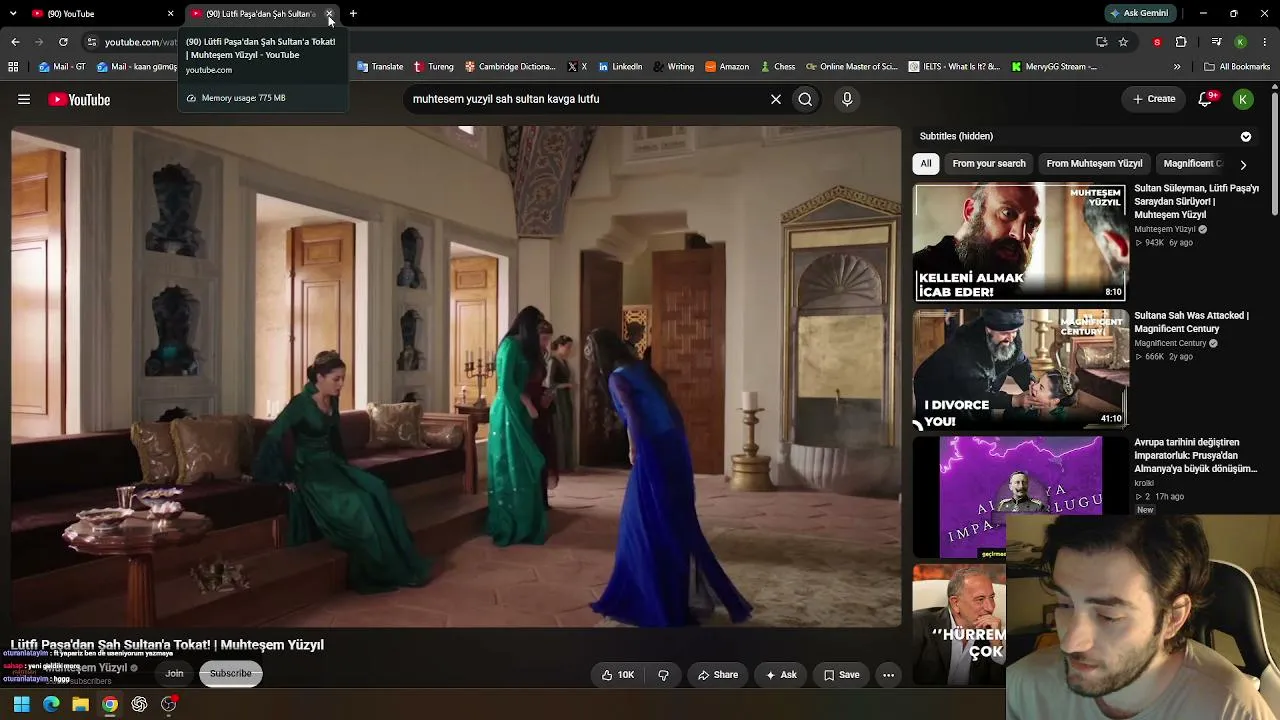Open the Amazon bookmark

tap(727, 67)
